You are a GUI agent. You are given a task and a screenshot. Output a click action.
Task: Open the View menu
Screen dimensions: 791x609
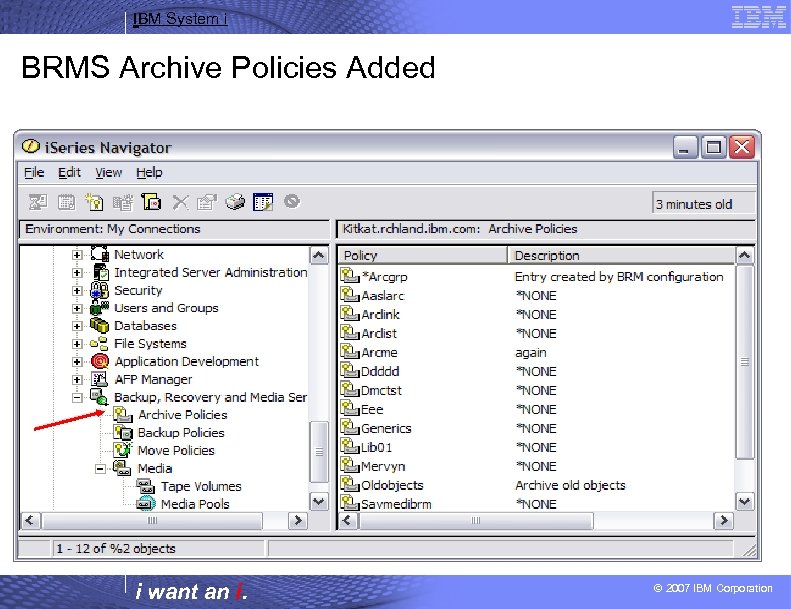coord(108,173)
